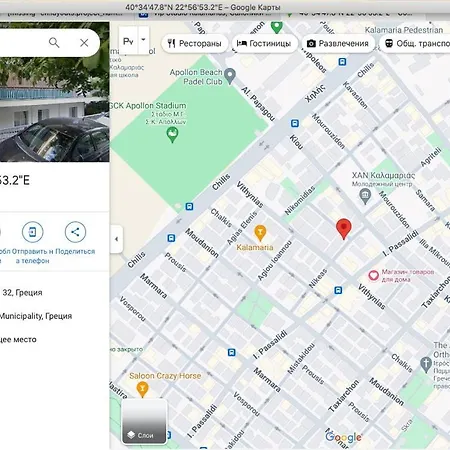The image size is (450, 450).
Task: Open the language dropdown arrow
Action: [x=143, y=40]
